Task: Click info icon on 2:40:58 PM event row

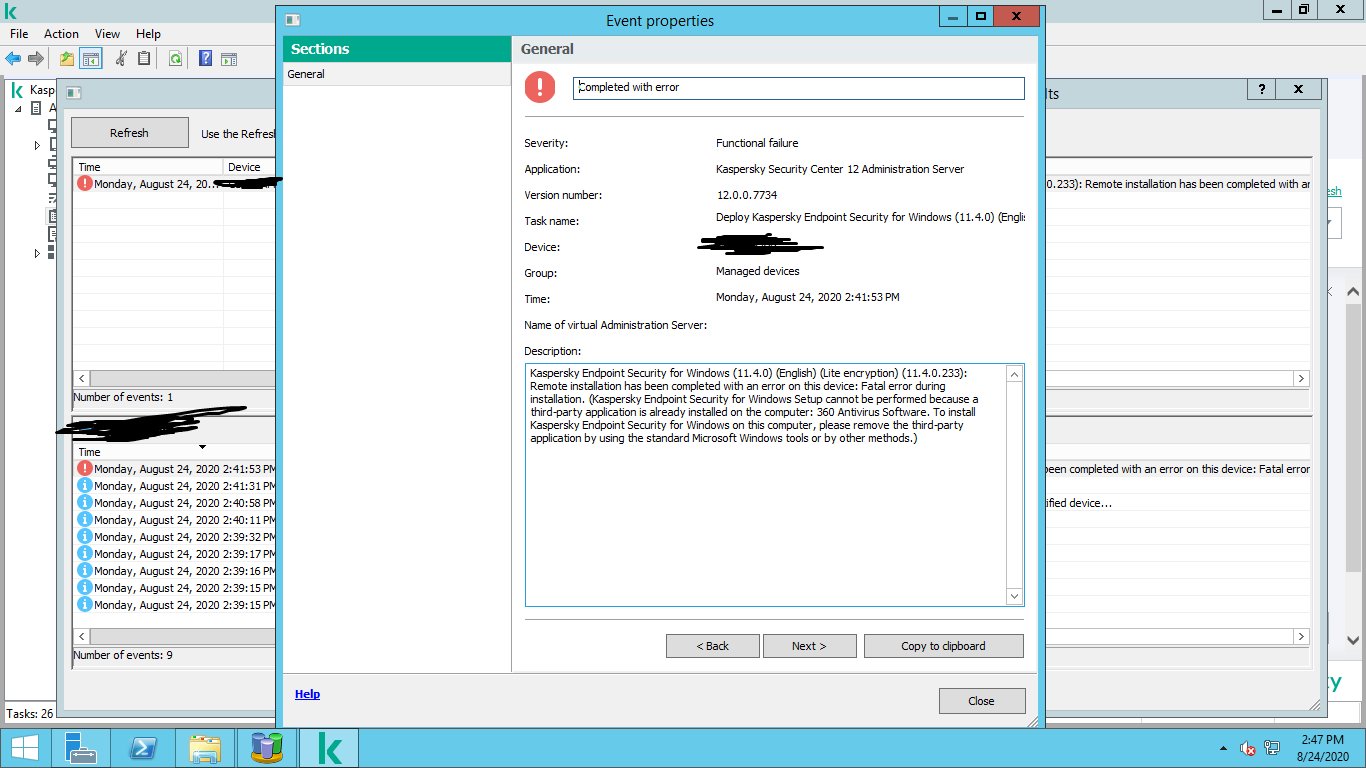Action: (x=85, y=502)
